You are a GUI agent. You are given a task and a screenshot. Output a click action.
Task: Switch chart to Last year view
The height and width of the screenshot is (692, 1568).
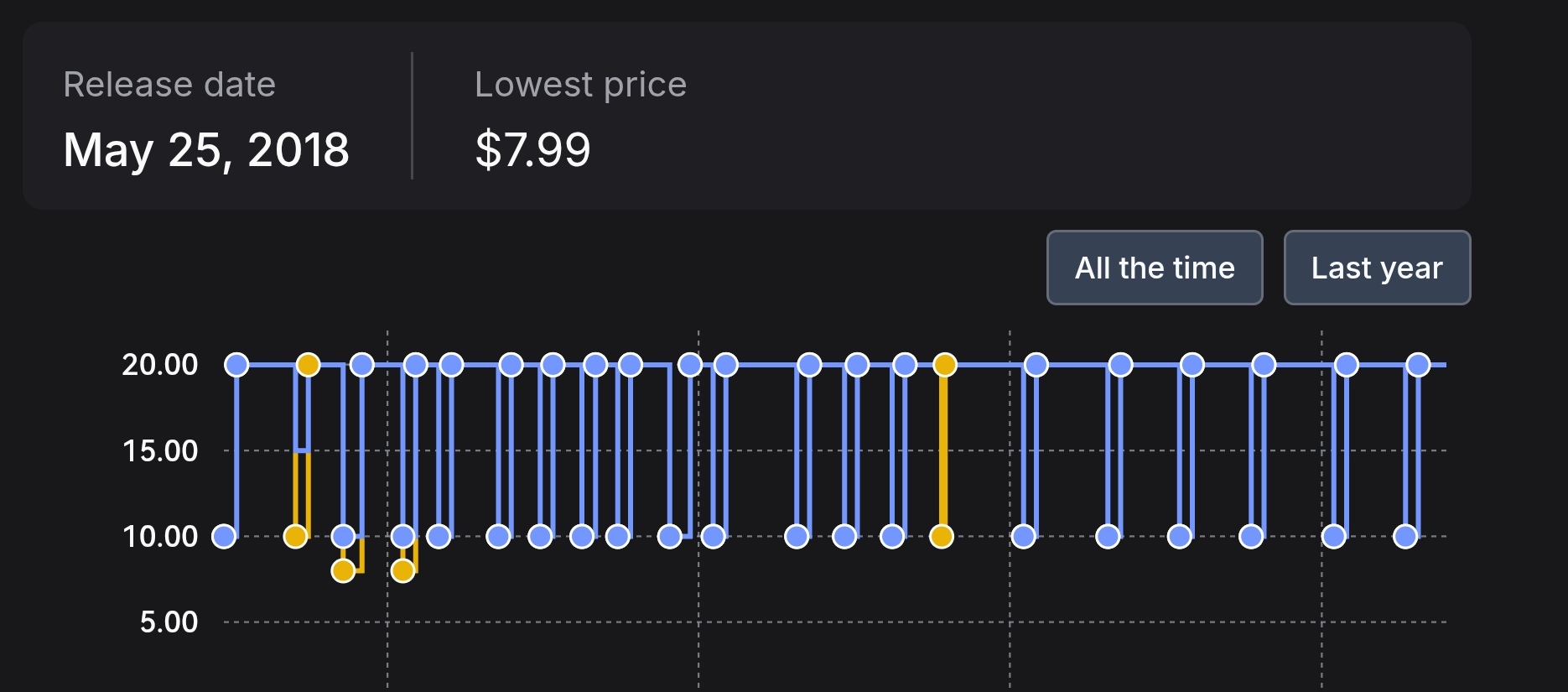click(x=1377, y=268)
